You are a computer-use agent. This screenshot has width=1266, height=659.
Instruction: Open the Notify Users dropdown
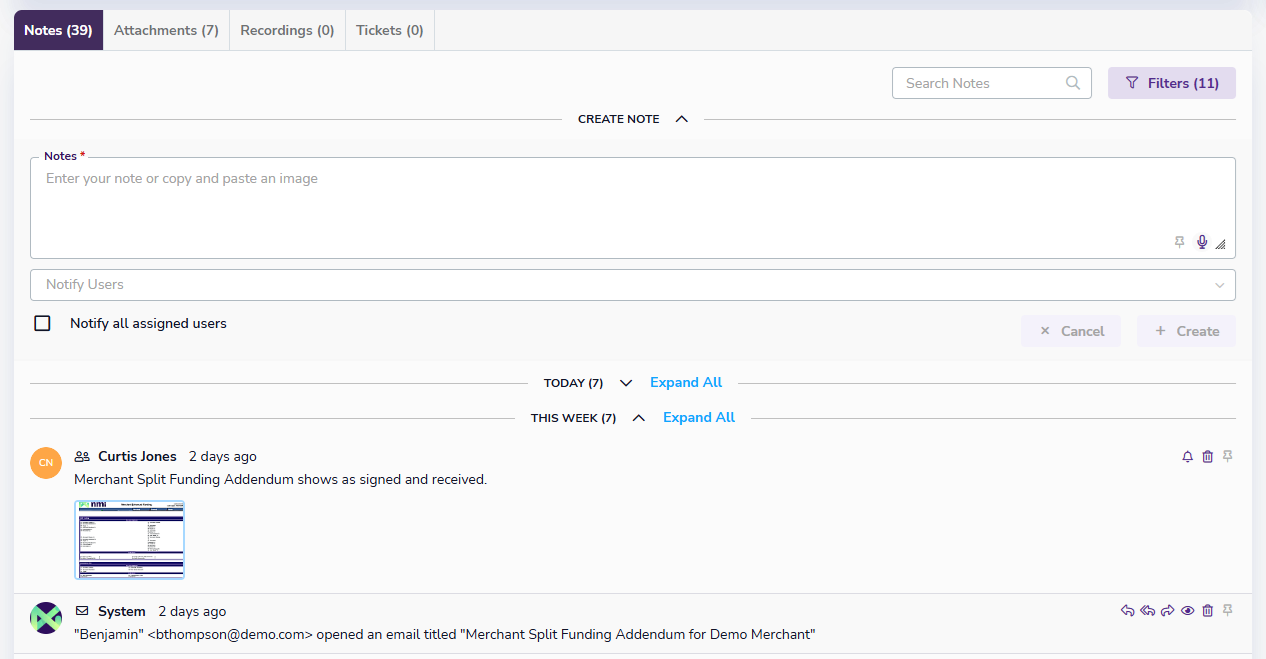click(633, 285)
